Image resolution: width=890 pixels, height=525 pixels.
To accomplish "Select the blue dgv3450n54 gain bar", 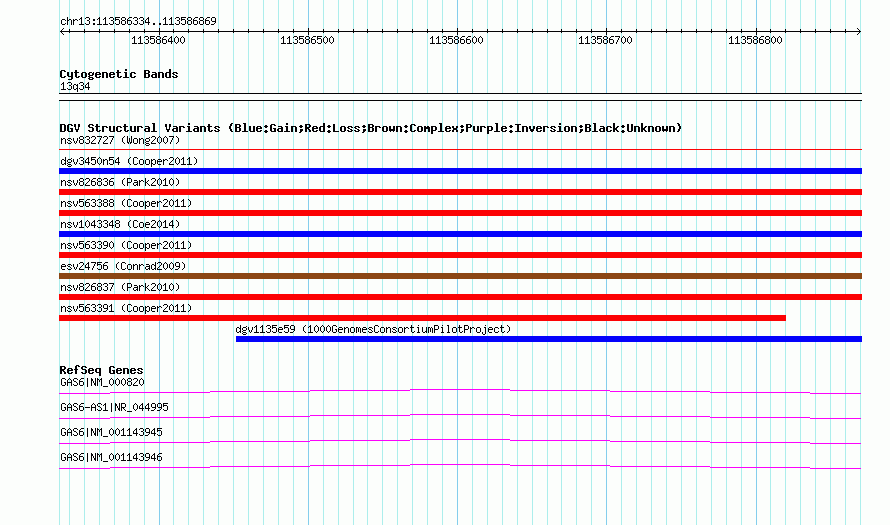I will coord(460,171).
